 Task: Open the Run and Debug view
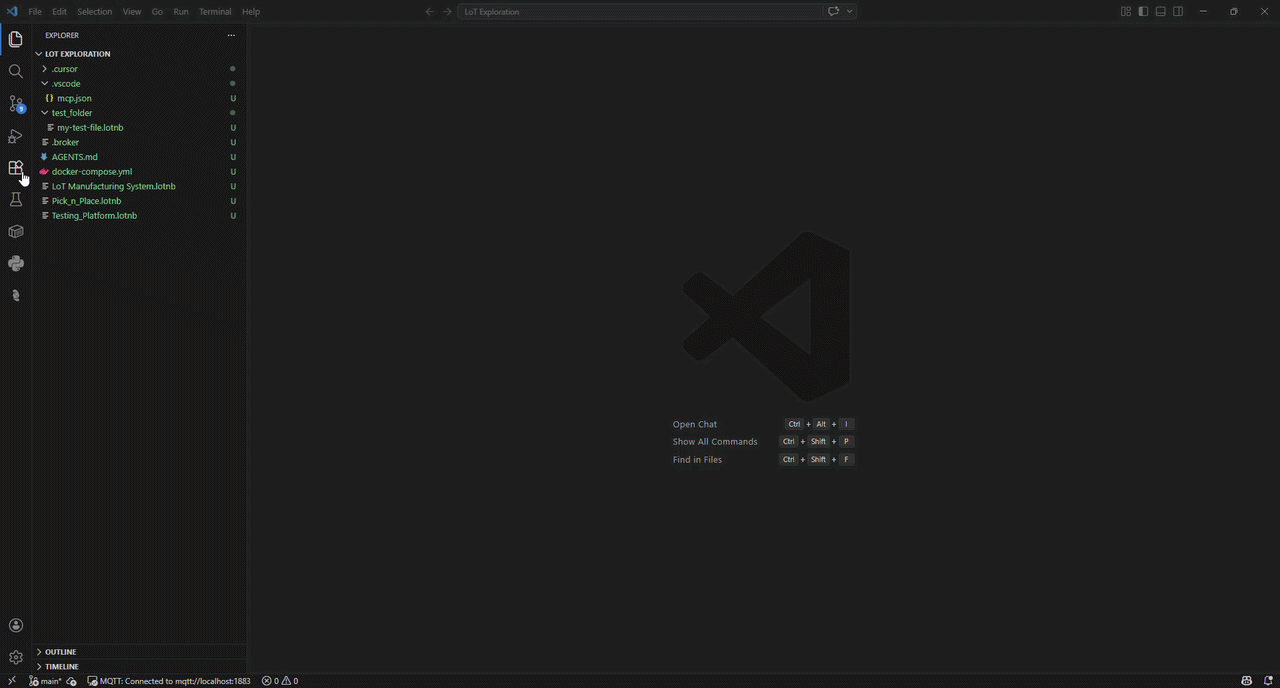(x=15, y=135)
